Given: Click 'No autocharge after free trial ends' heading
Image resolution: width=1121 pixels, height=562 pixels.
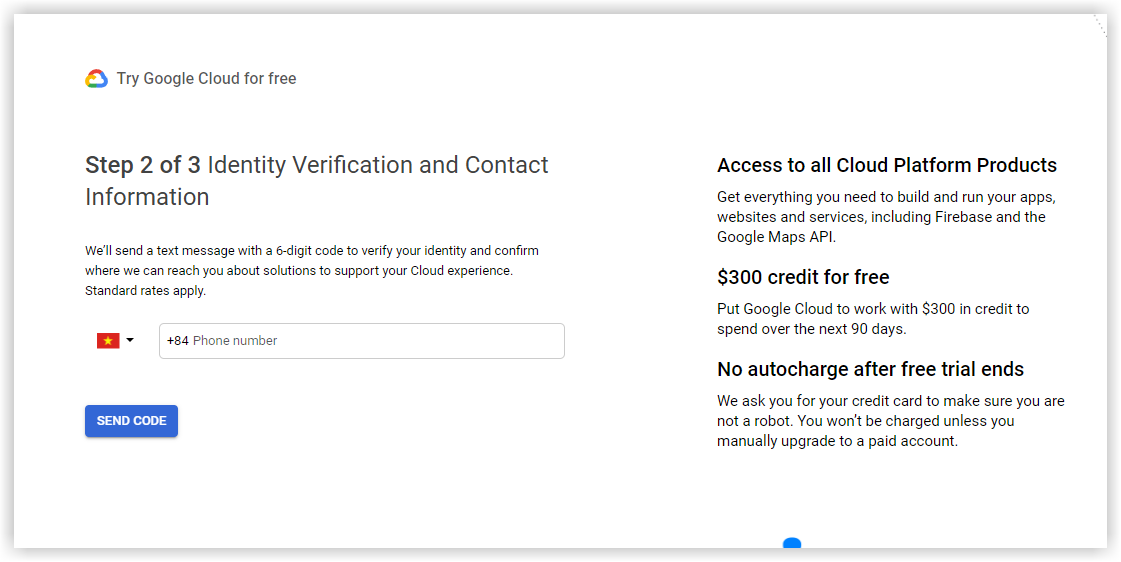Looking at the screenshot, I should click(871, 370).
